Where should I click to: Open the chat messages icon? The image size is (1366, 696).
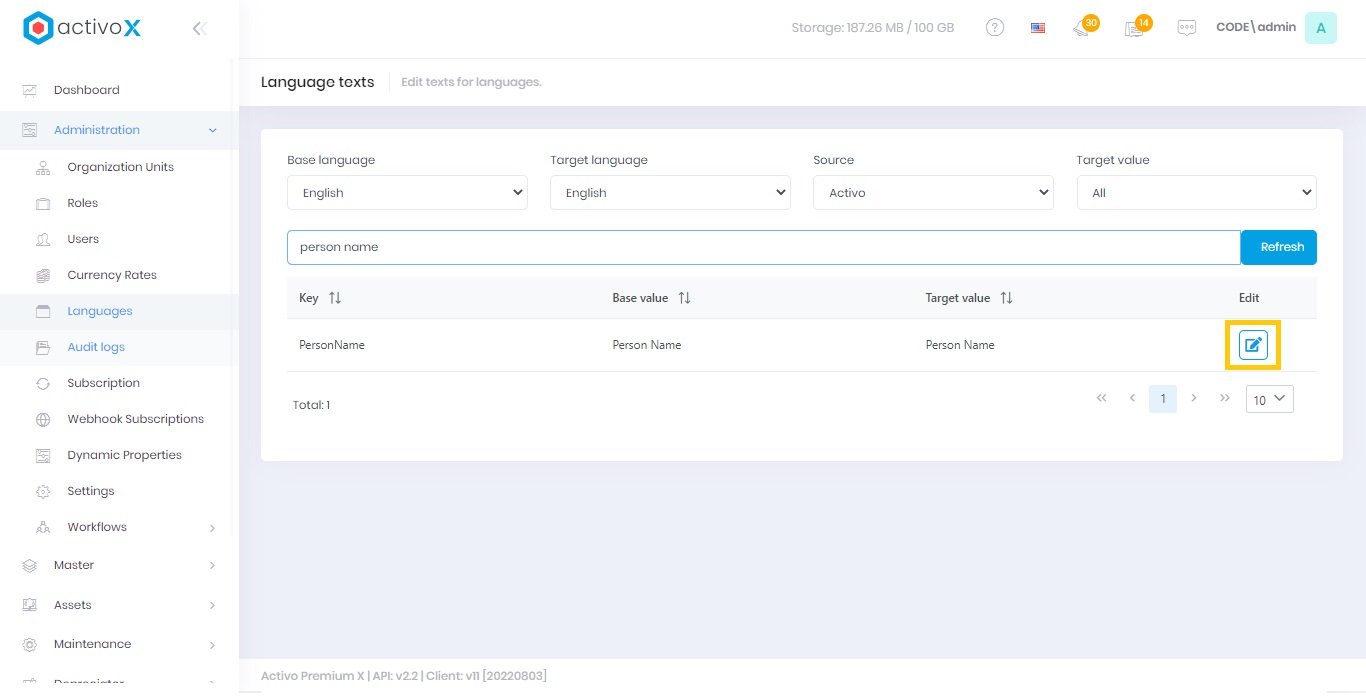point(1186,28)
